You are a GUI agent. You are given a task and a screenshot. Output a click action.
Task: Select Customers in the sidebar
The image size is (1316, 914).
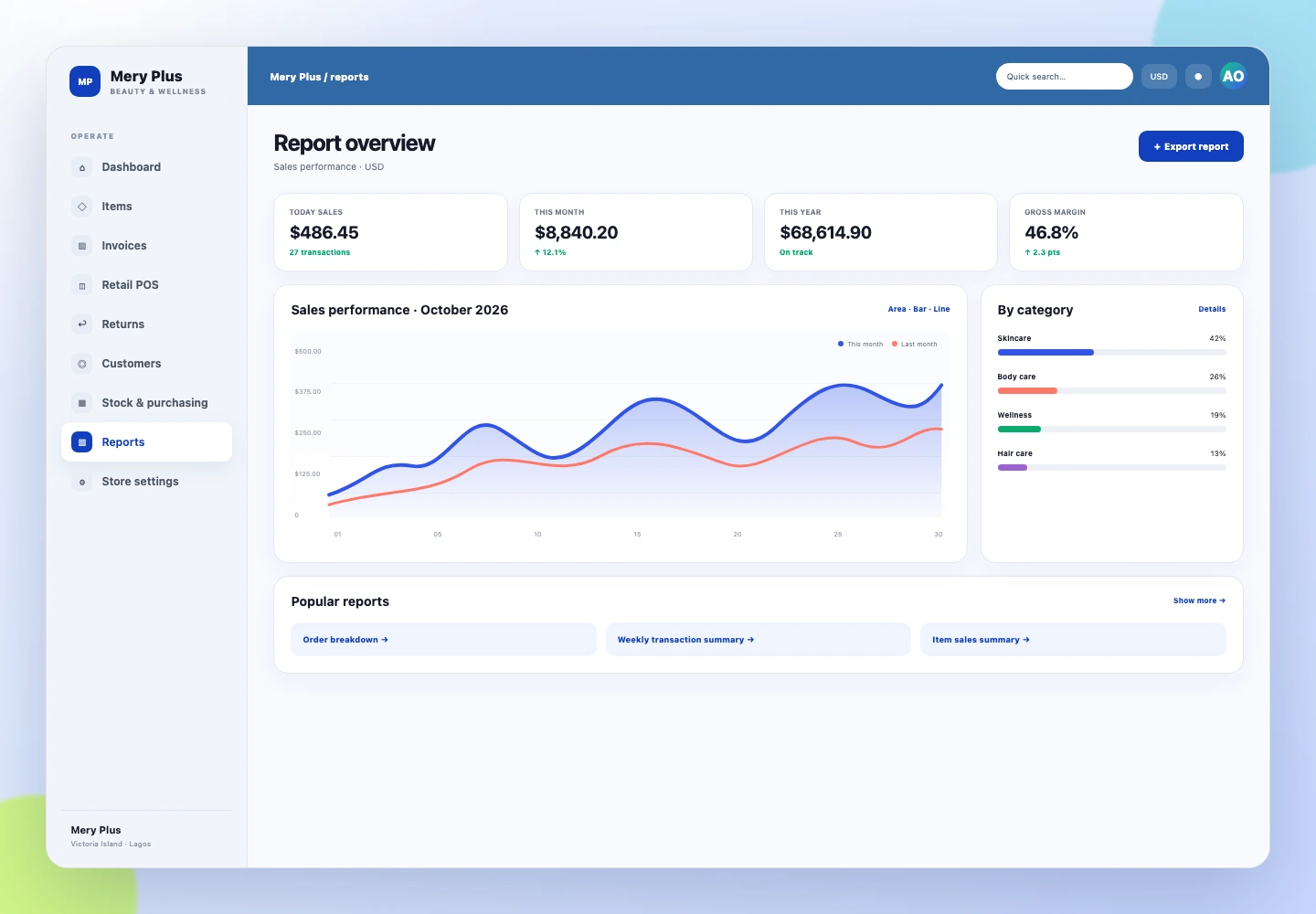coord(146,364)
